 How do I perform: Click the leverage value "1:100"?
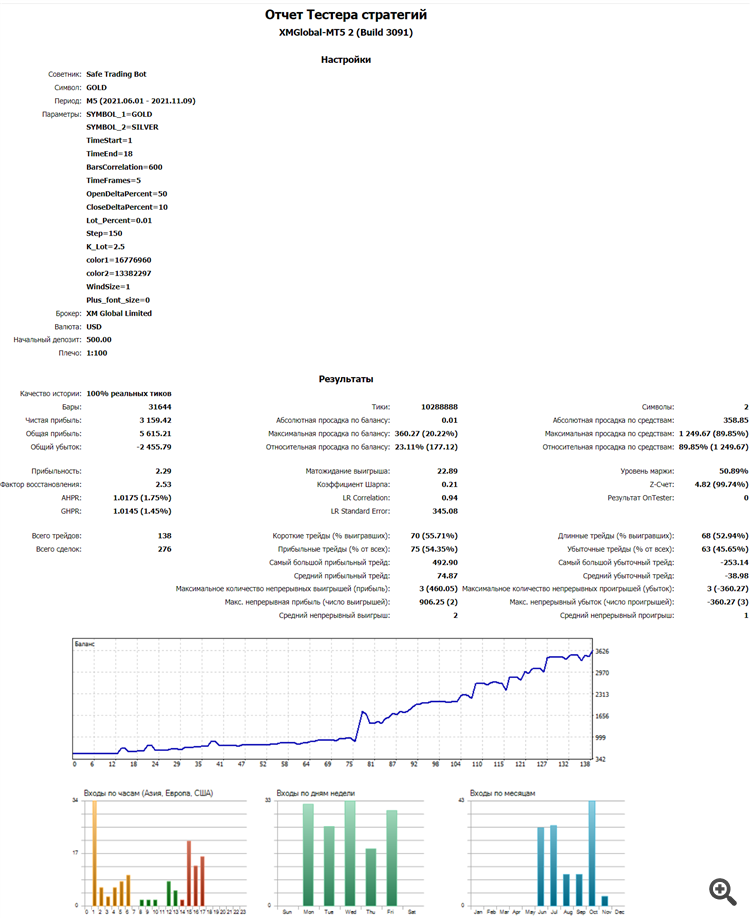pos(97,354)
